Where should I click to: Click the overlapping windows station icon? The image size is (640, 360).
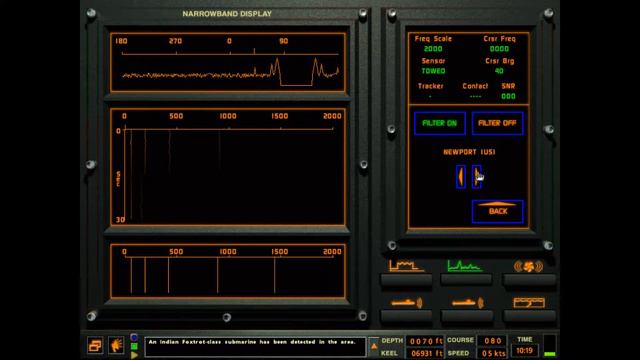(x=95, y=346)
